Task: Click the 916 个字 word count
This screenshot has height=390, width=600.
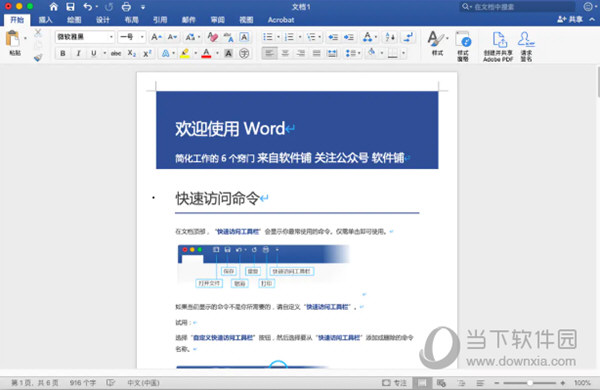Action: (83, 383)
